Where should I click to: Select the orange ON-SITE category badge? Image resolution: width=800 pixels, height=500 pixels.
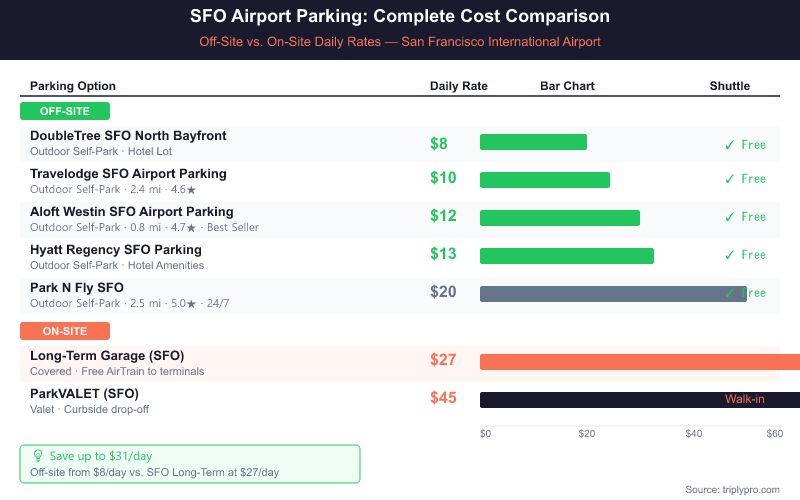pyautogui.click(x=65, y=331)
